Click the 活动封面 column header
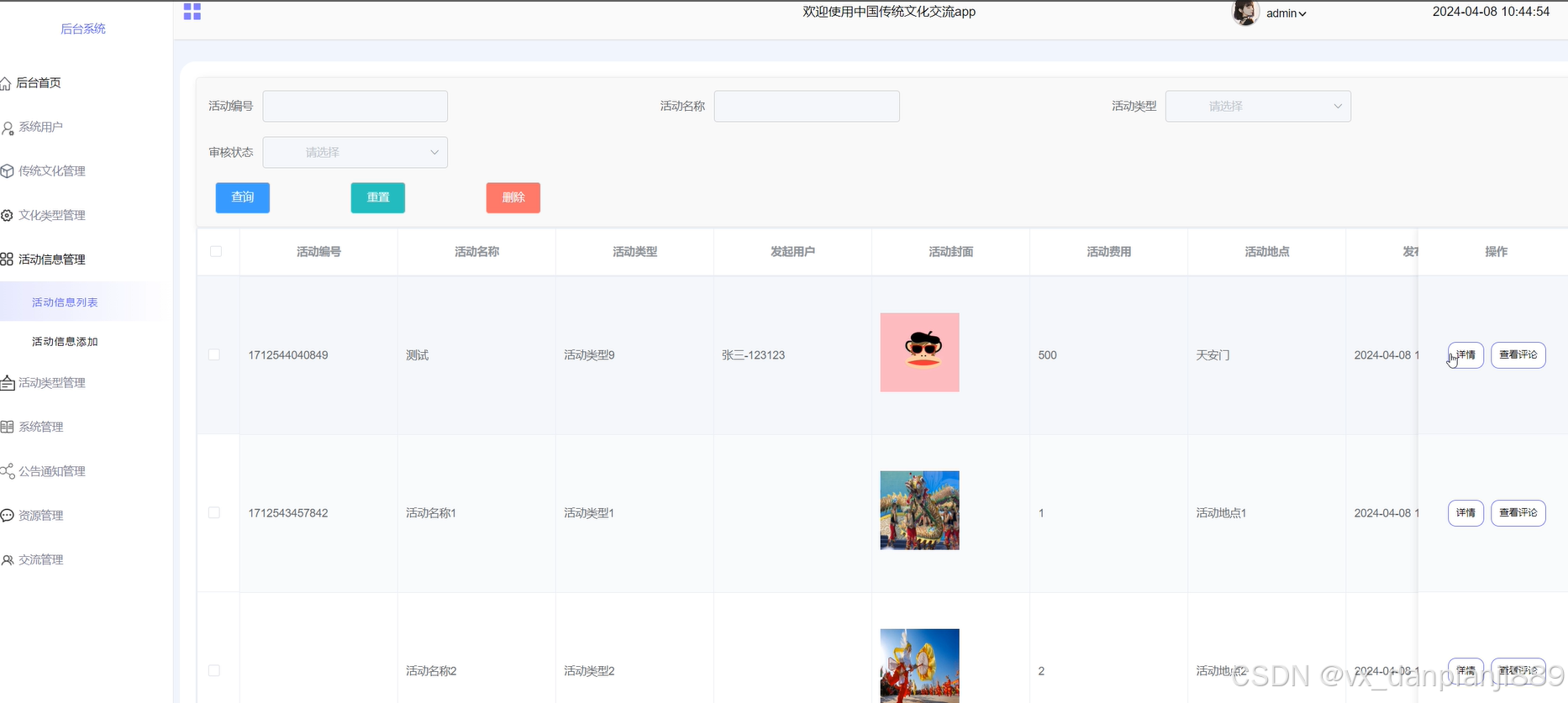Viewport: 1568px width, 703px height. [x=950, y=251]
